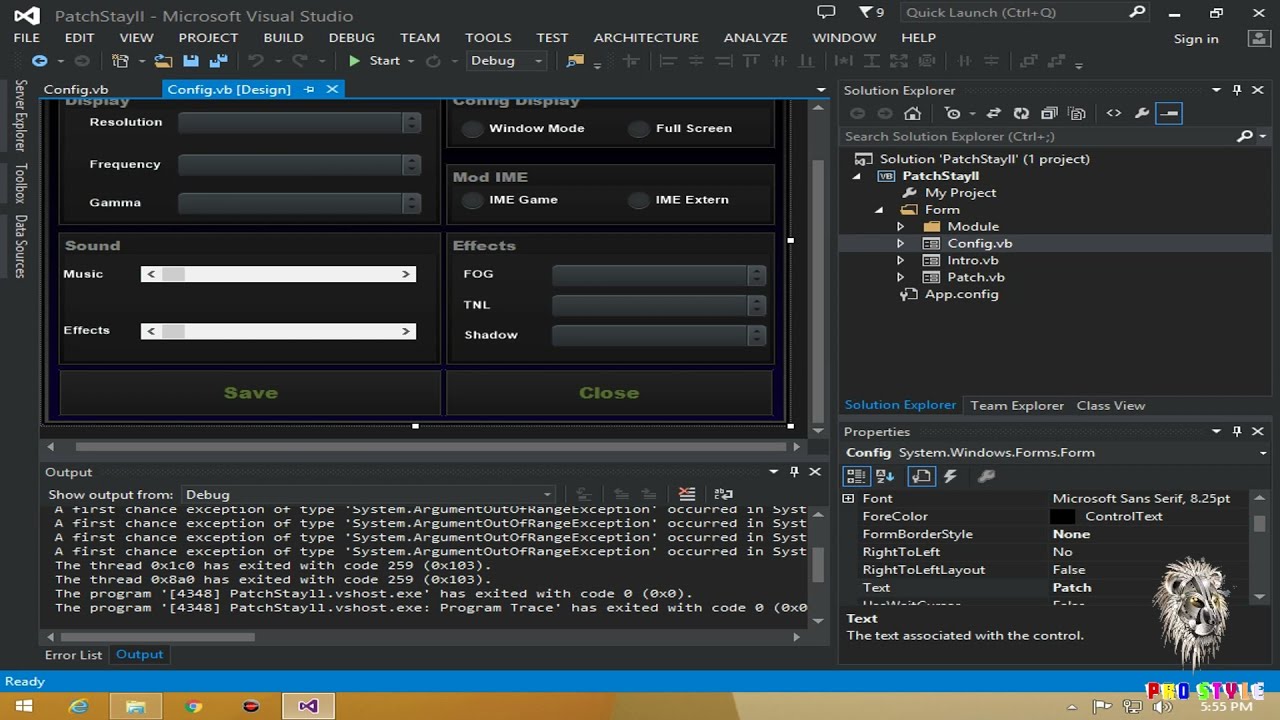The image size is (1280, 720).
Task: Start debugging with the green Start button
Action: (x=375, y=61)
